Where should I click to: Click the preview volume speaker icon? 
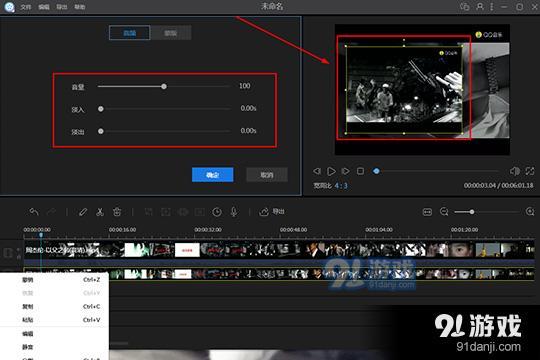click(515, 171)
